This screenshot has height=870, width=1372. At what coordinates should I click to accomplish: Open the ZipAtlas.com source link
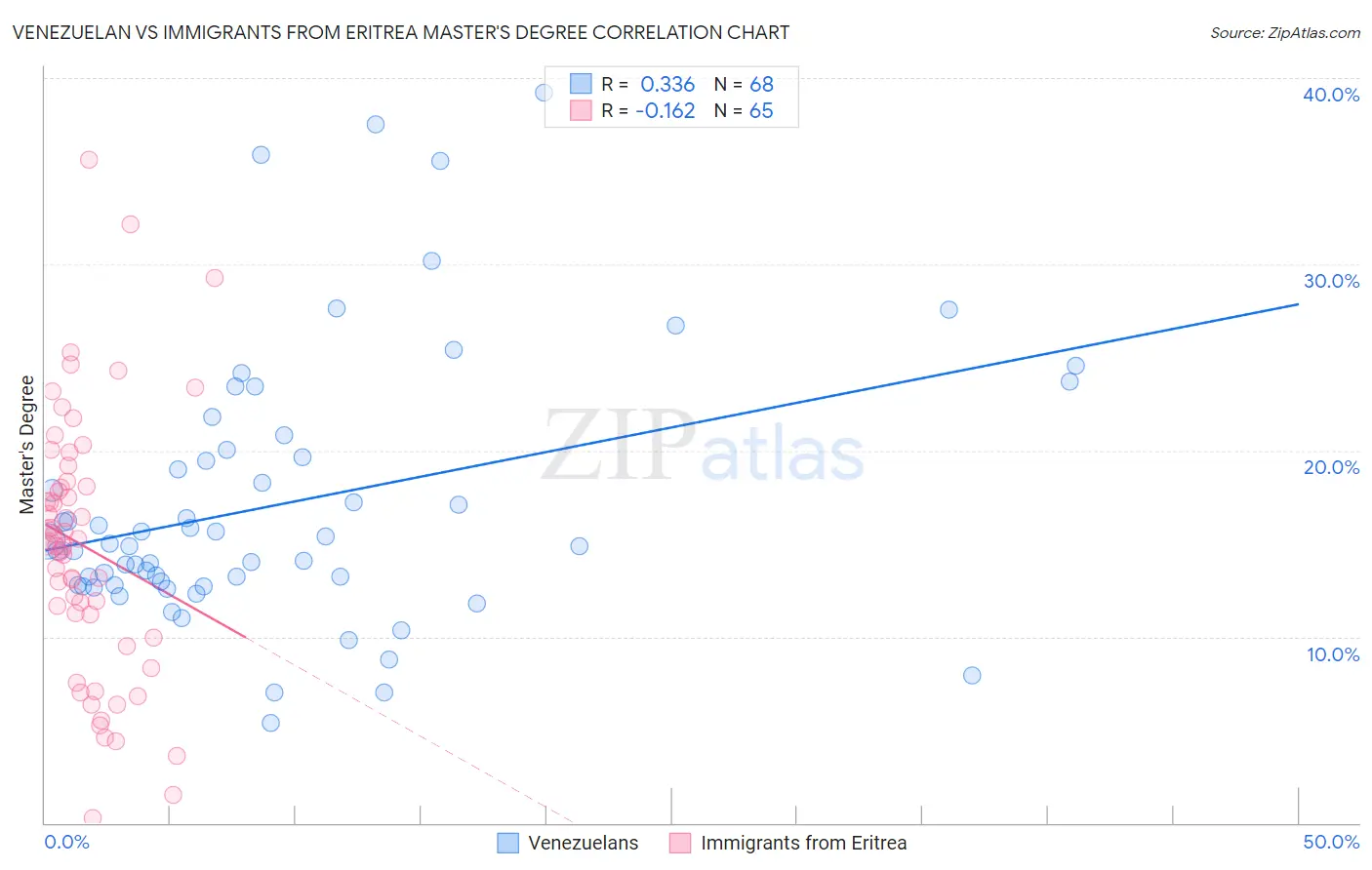pos(1285,32)
